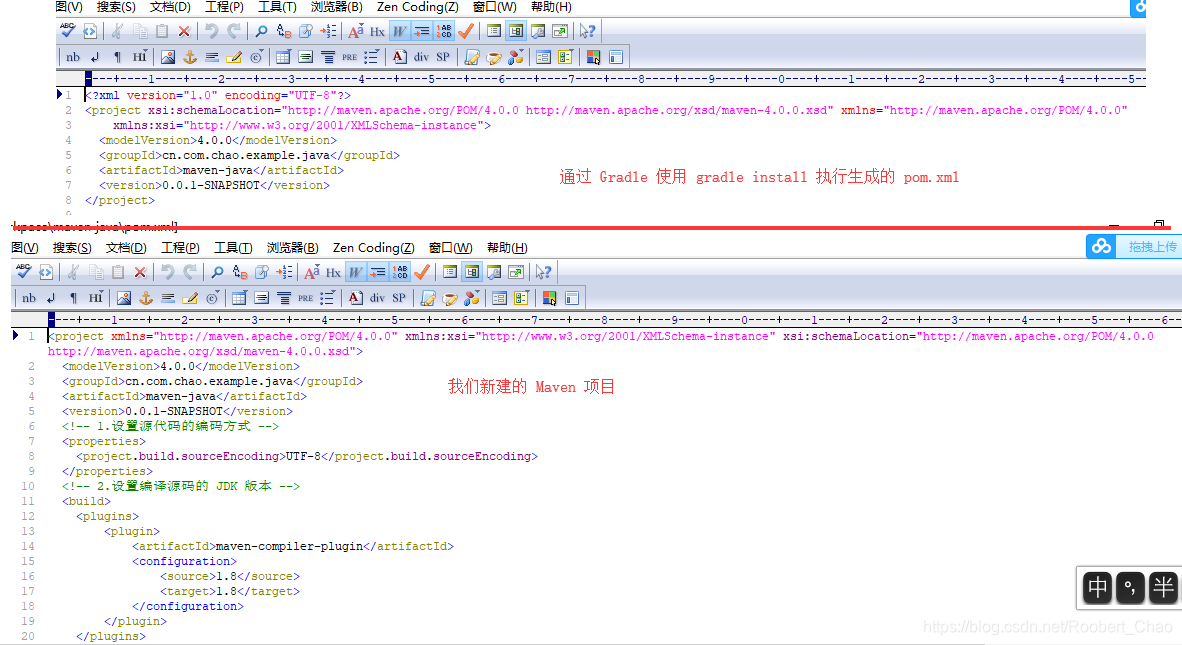Toggle auto indent in upper toolbar
The image size is (1182, 645).
click(421, 31)
